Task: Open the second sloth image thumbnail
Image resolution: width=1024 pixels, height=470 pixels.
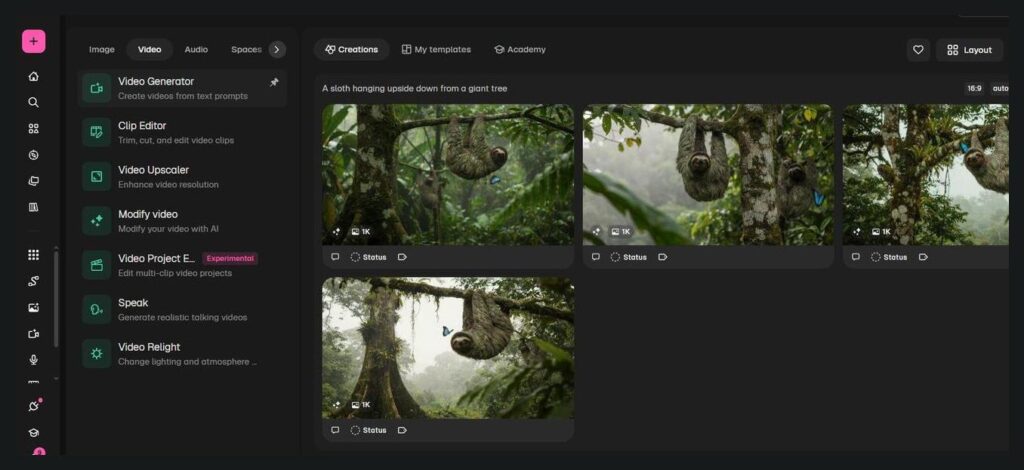Action: [x=708, y=175]
